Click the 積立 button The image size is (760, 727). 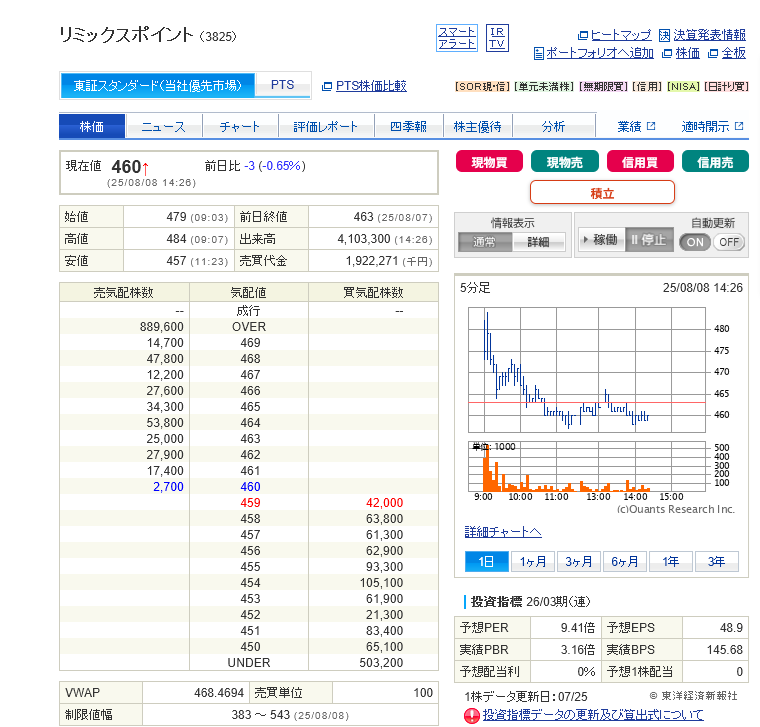[602, 192]
